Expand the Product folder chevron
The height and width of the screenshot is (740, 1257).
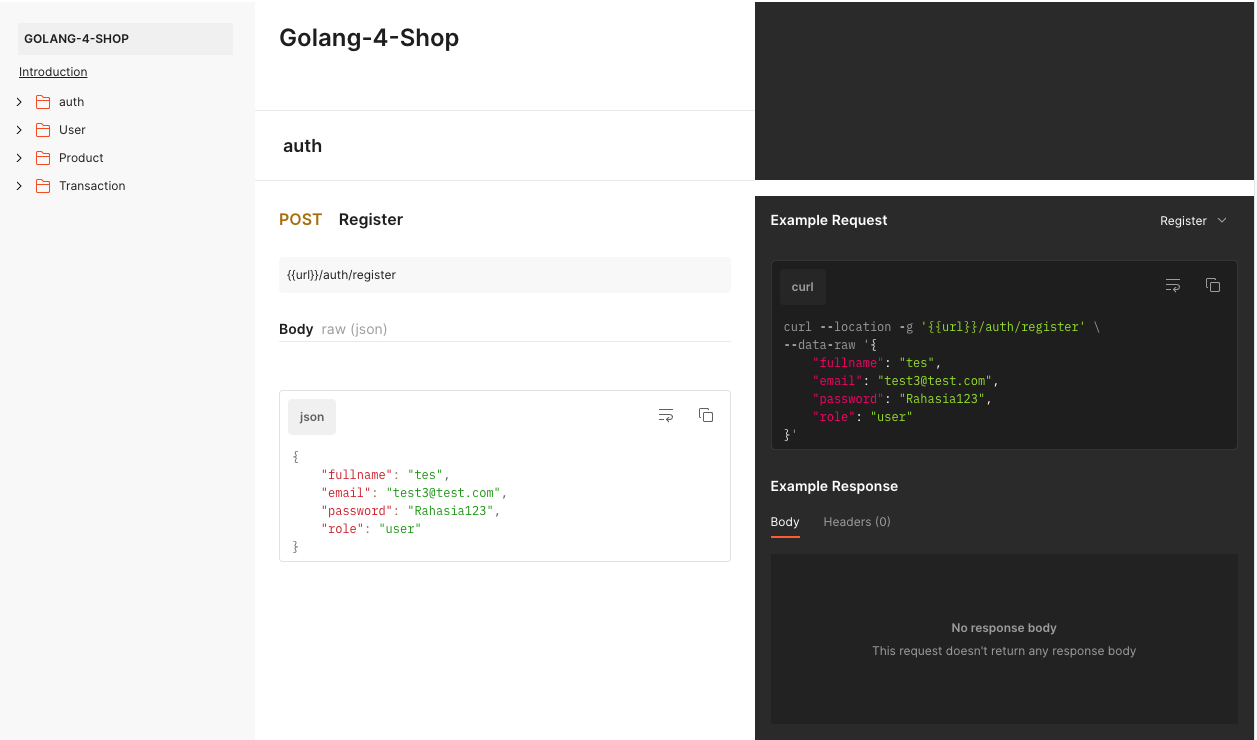(x=19, y=158)
